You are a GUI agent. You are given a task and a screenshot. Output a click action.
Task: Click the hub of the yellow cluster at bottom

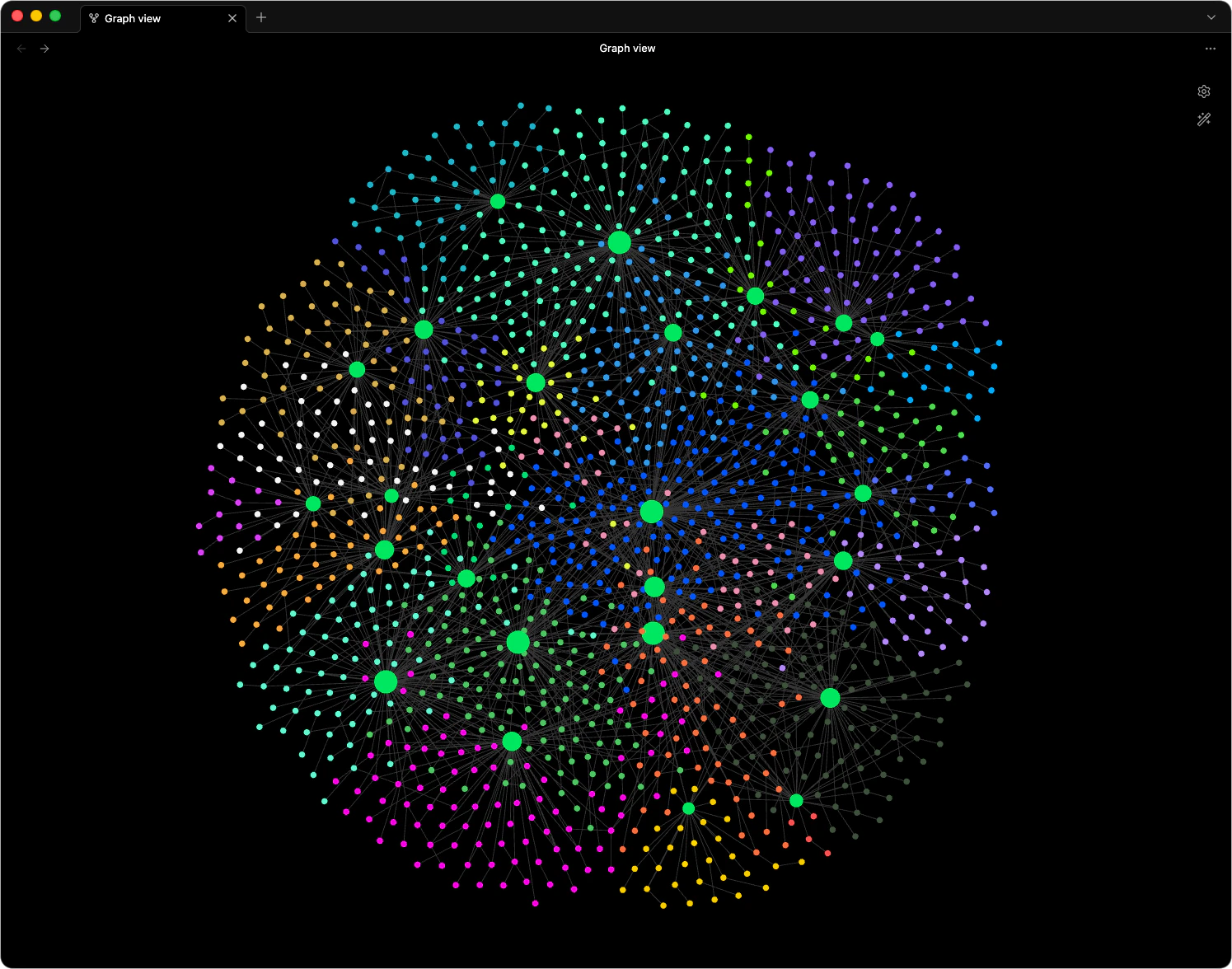pos(688,809)
